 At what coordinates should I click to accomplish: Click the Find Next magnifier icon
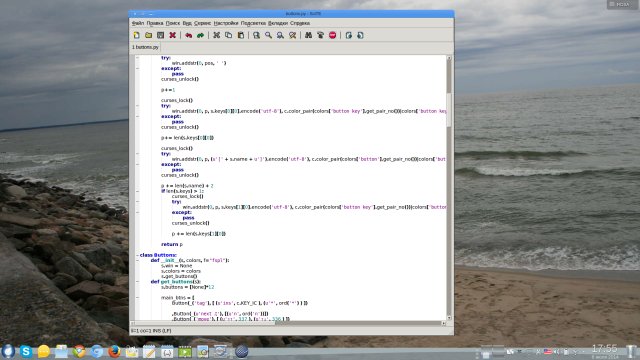[280, 36]
